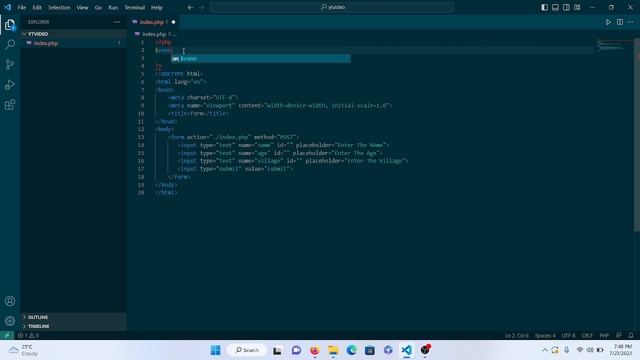Click the taskbar Search box
The height and width of the screenshot is (360, 640).
pyautogui.click(x=247, y=350)
